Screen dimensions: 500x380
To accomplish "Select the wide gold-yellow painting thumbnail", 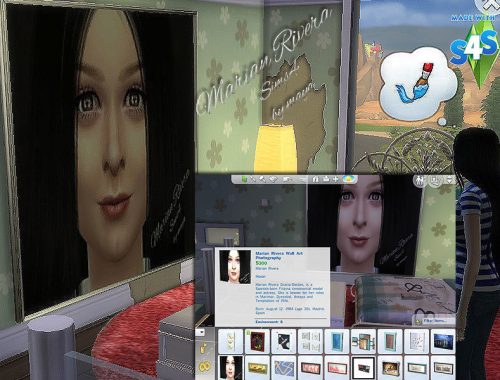I will coord(257,368).
